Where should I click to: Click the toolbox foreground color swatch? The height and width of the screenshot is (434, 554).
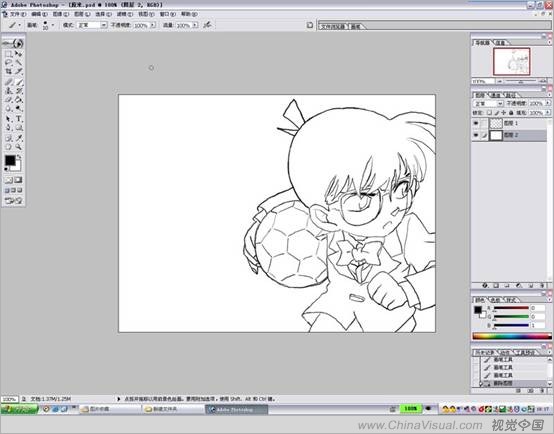click(x=10, y=160)
